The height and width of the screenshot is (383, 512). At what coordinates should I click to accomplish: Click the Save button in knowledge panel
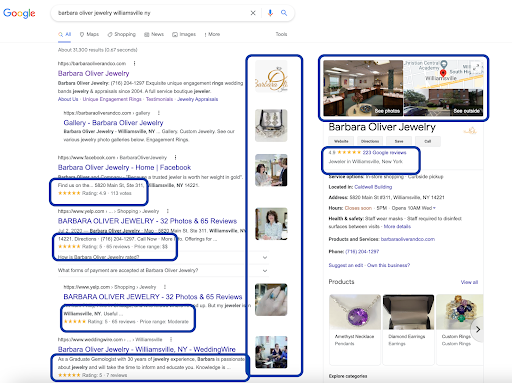pyautogui.click(x=399, y=141)
